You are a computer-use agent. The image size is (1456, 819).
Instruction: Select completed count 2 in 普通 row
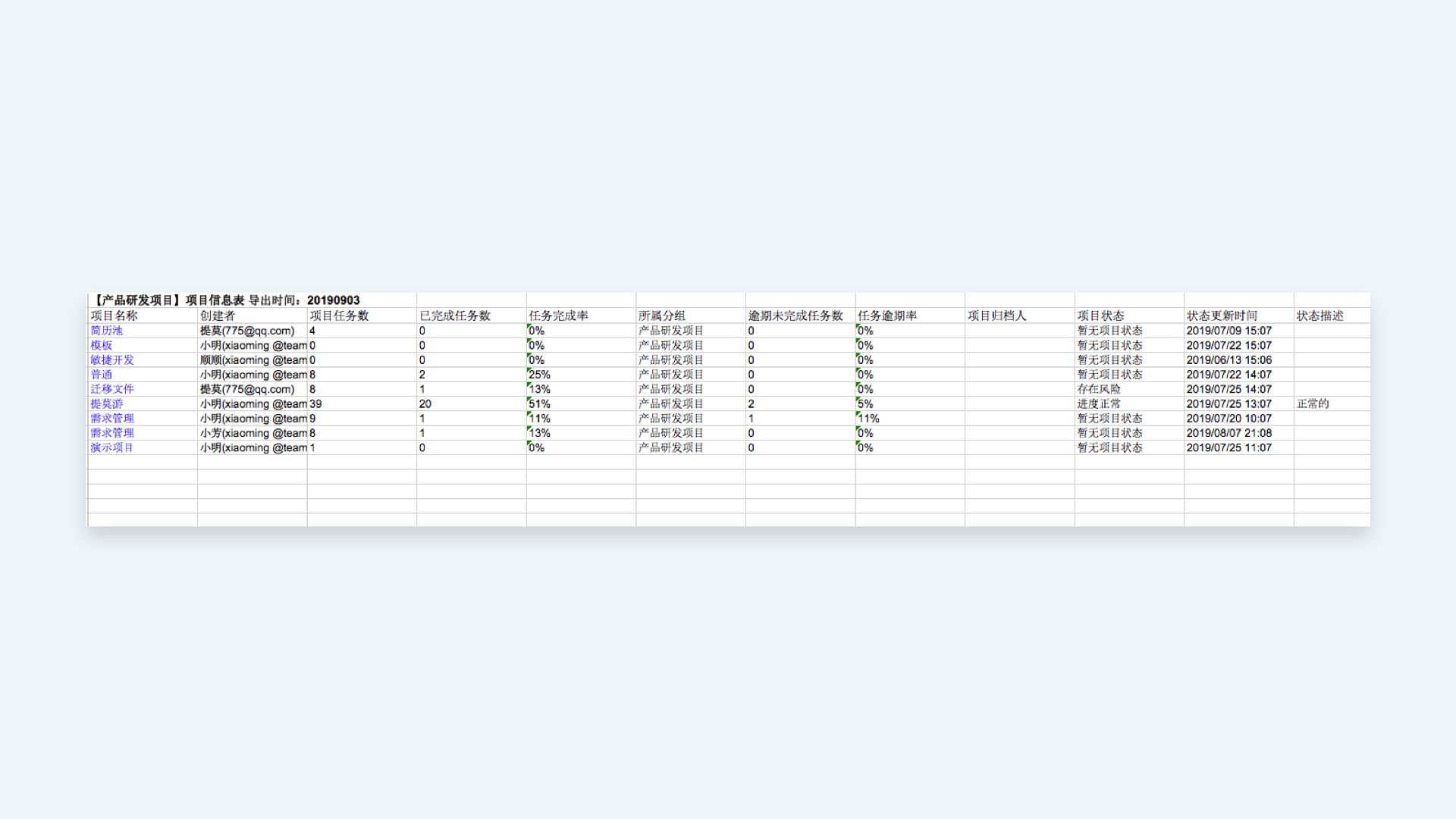472,375
